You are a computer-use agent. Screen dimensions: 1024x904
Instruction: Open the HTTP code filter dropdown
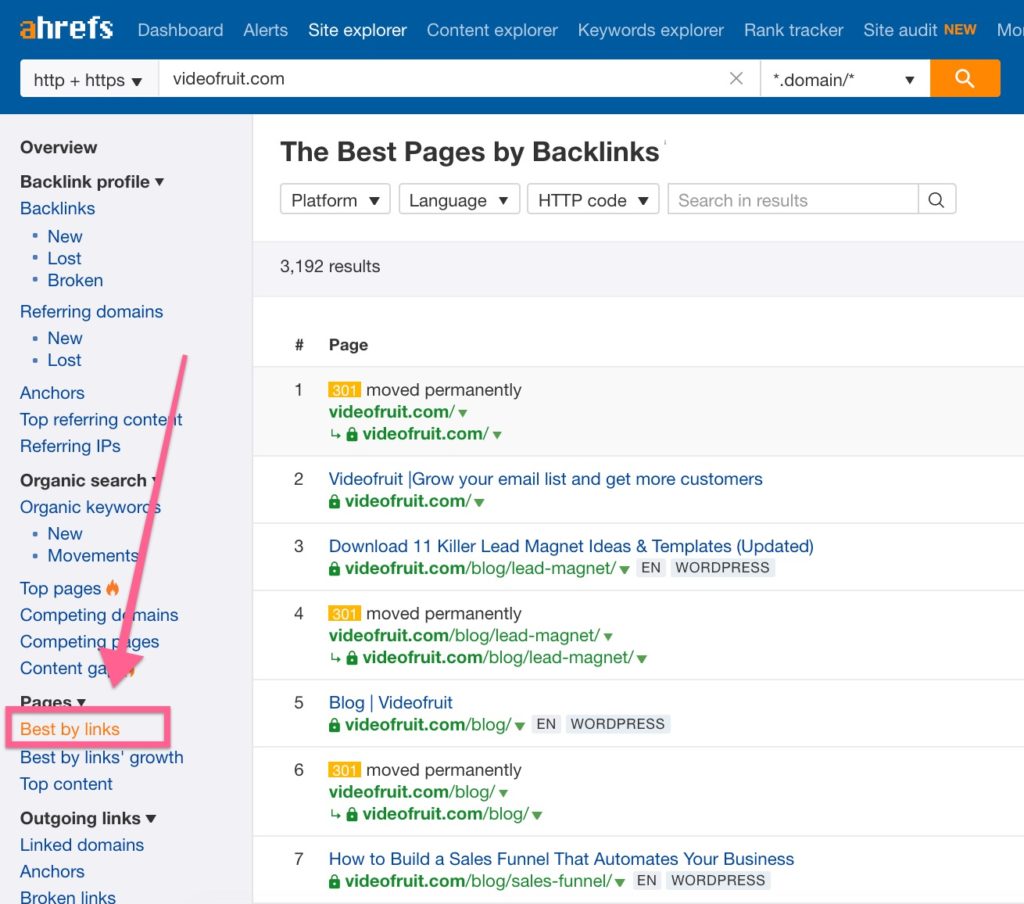coord(593,200)
